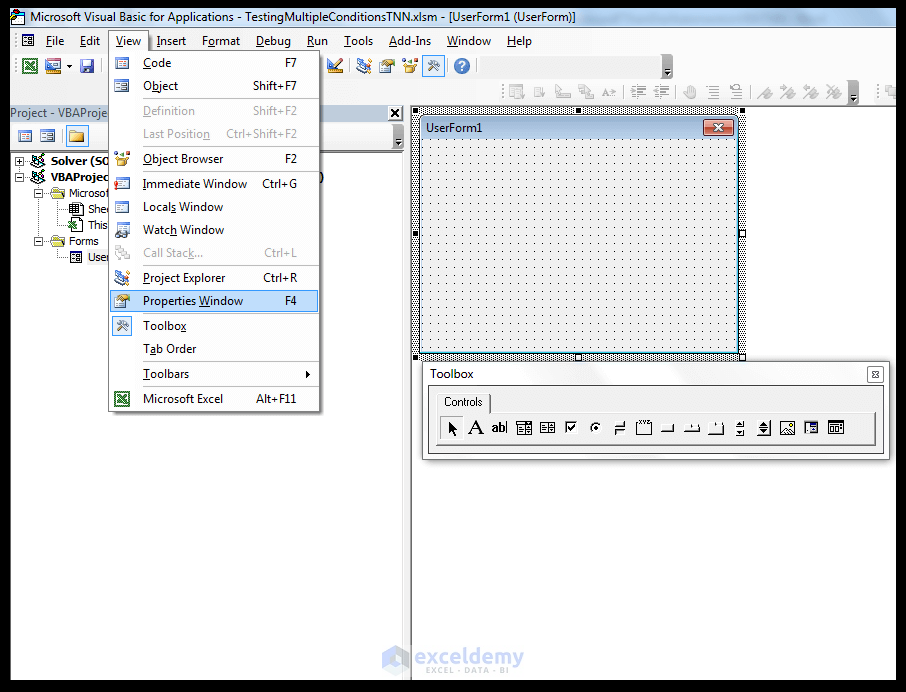The image size is (906, 692).
Task: Choose Object Browser menu entry
Action: (214, 159)
